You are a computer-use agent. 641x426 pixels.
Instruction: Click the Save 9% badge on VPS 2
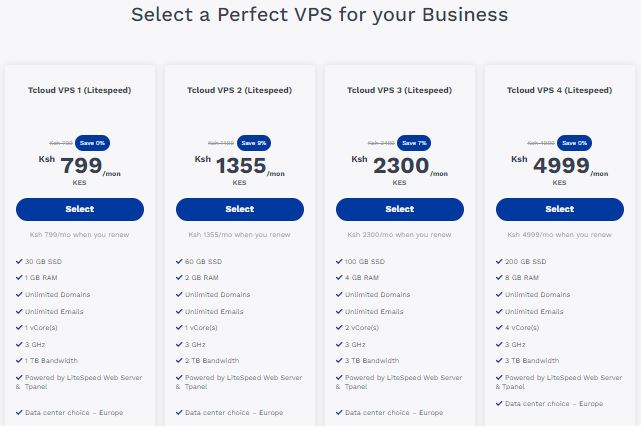(254, 143)
